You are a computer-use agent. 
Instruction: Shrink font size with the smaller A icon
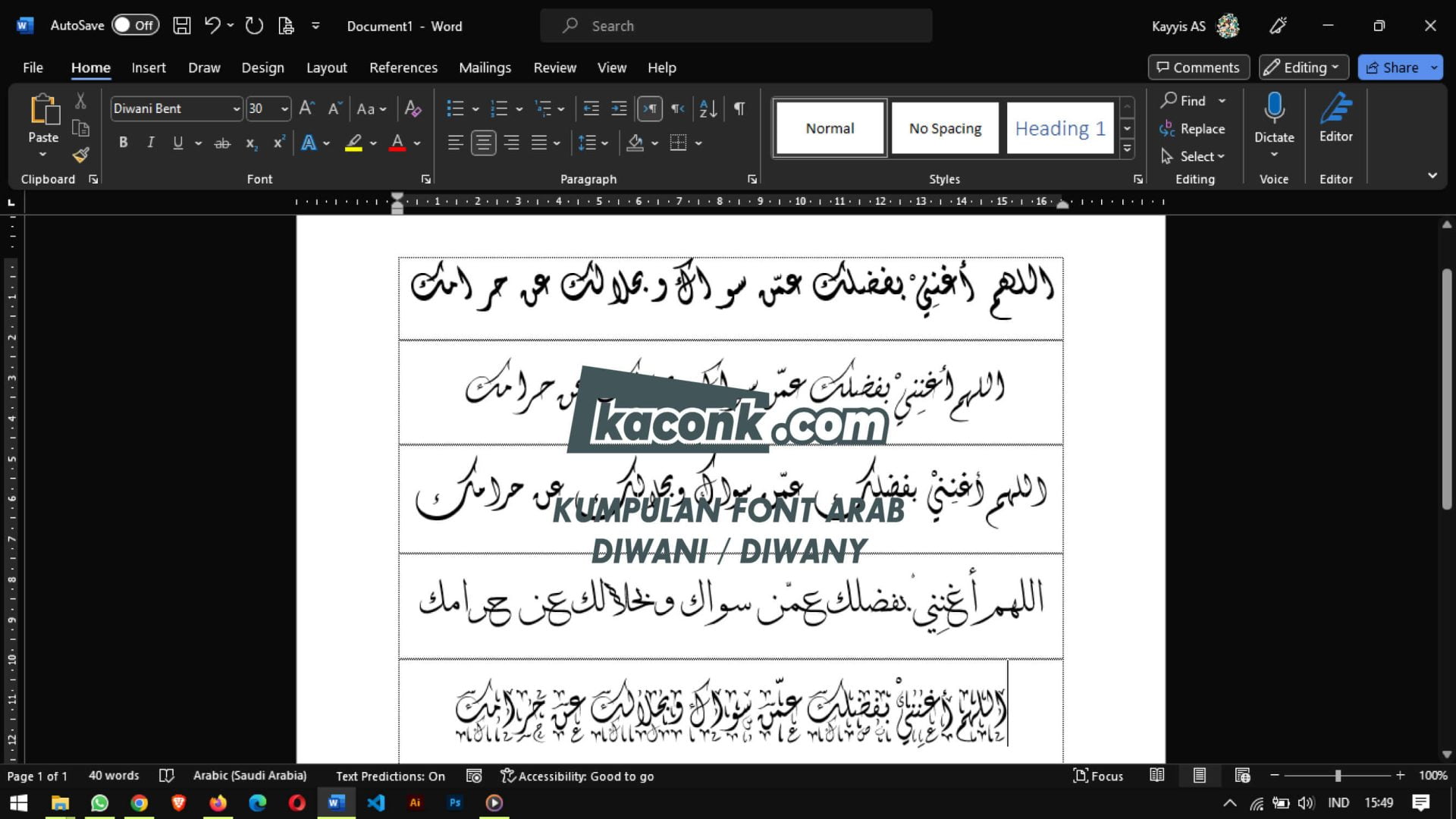click(x=334, y=108)
